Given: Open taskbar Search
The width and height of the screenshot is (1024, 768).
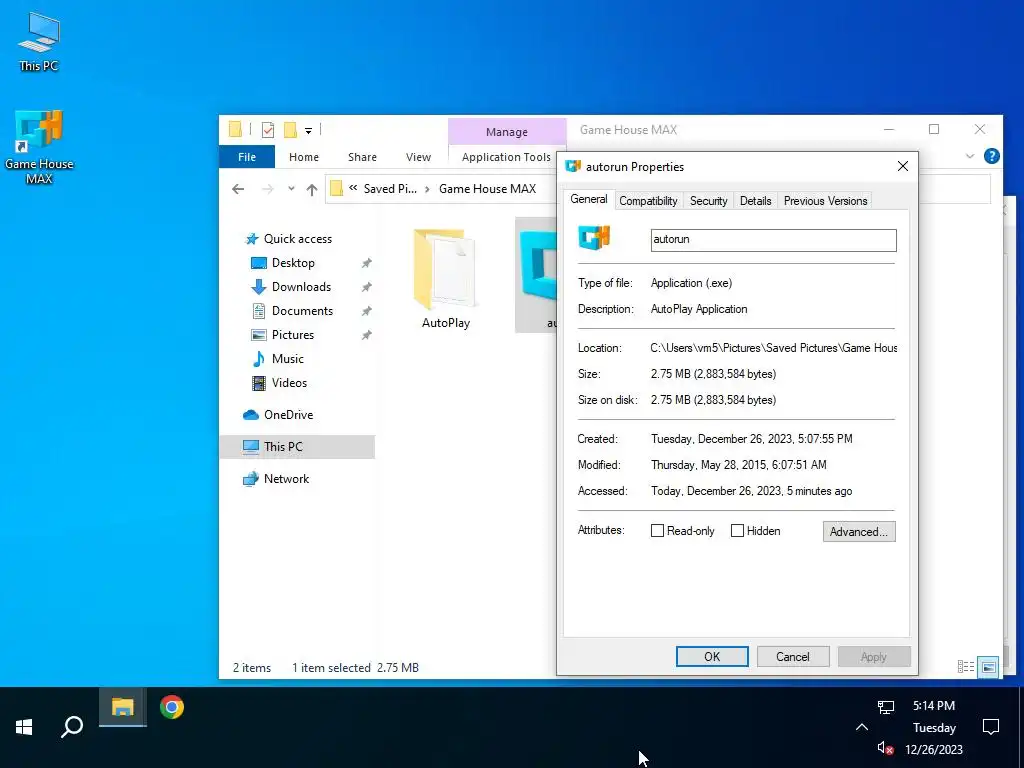Looking at the screenshot, I should pyautogui.click(x=72, y=727).
